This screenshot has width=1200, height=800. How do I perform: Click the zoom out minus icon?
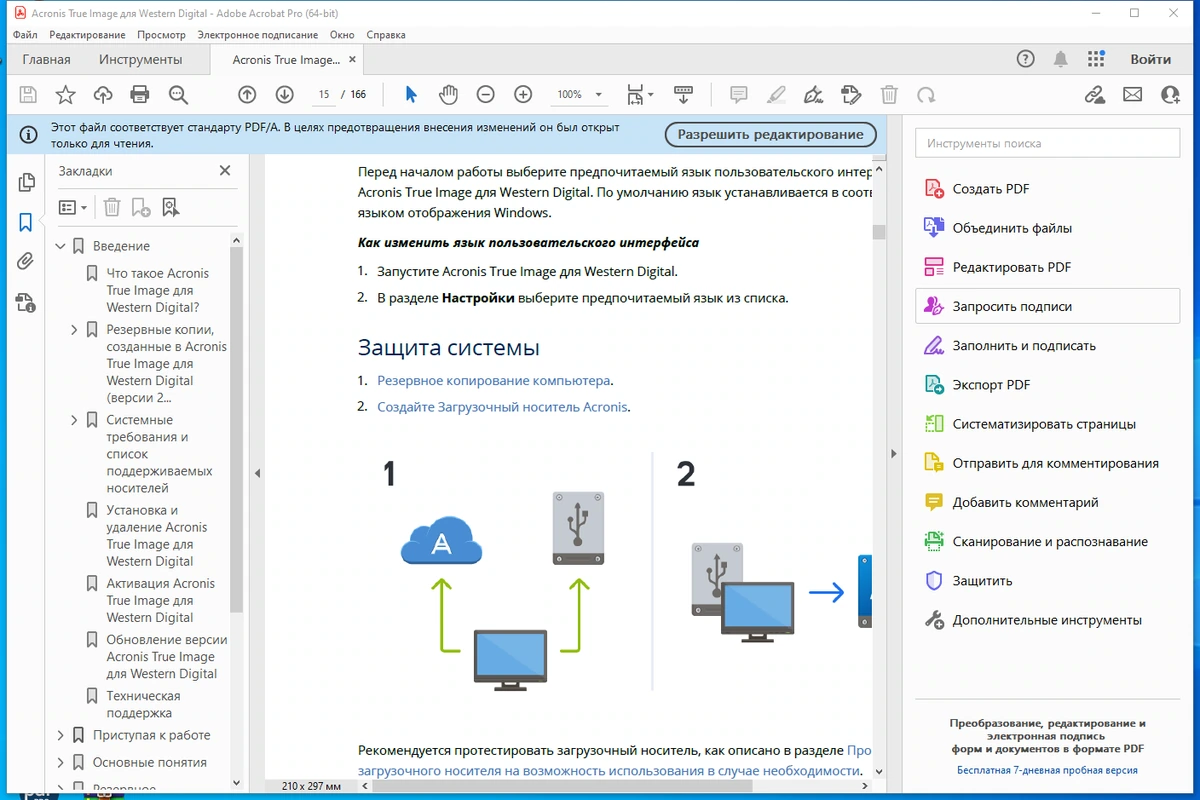tap(485, 94)
